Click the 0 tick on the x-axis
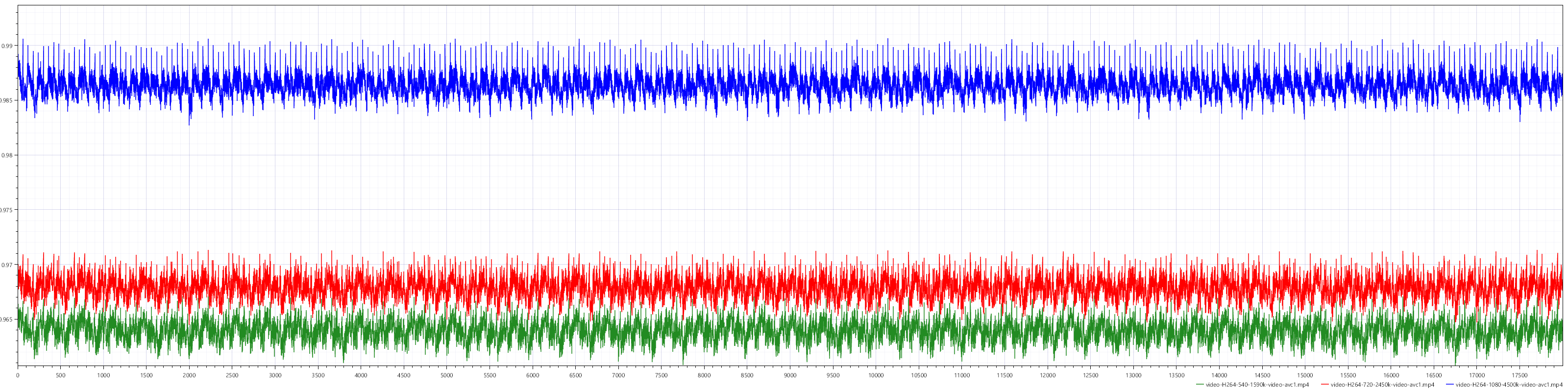Image resolution: width=1568 pixels, height=392 pixels. [18, 375]
